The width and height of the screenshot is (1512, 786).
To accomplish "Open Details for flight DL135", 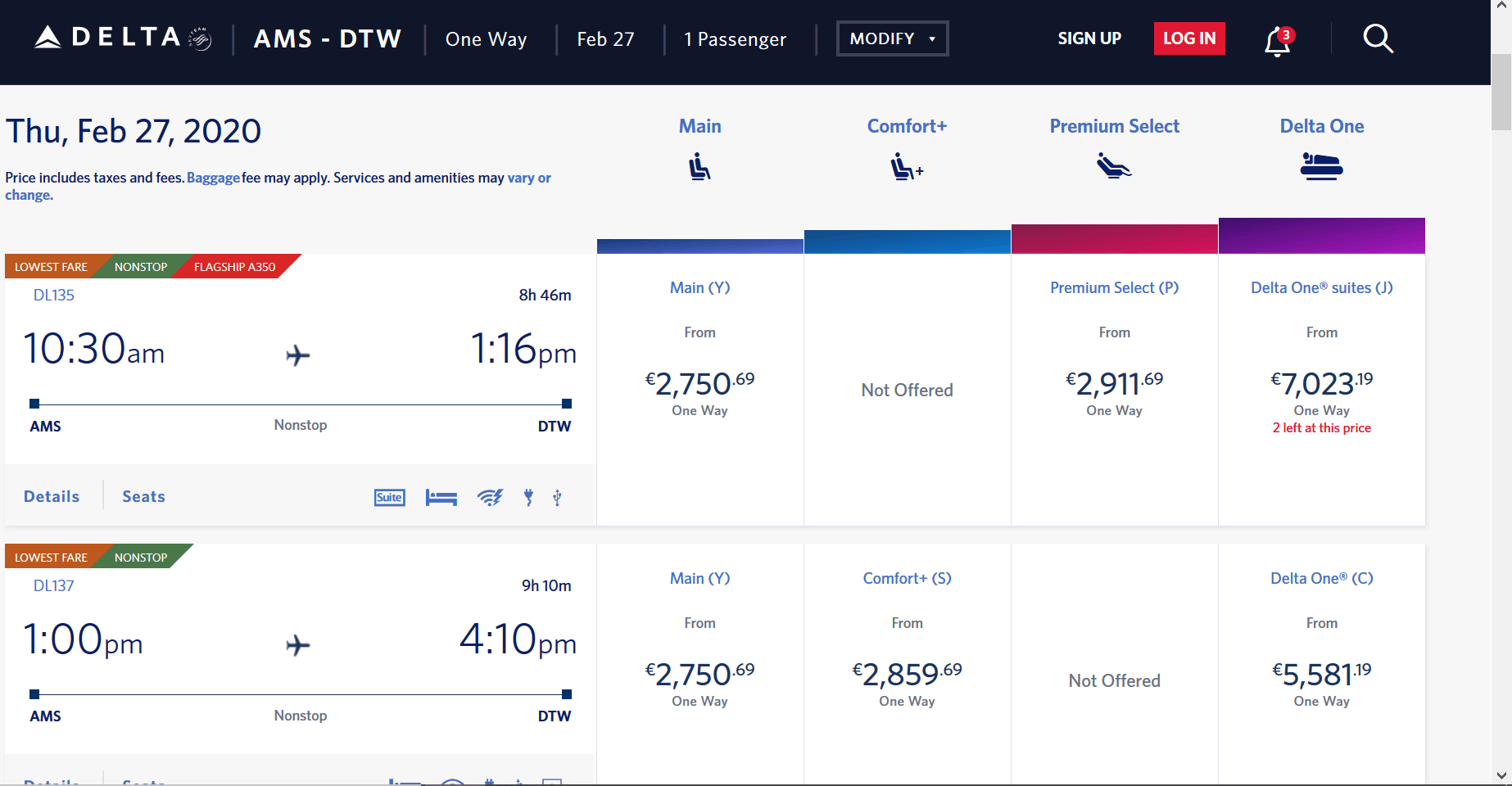I will [x=52, y=497].
